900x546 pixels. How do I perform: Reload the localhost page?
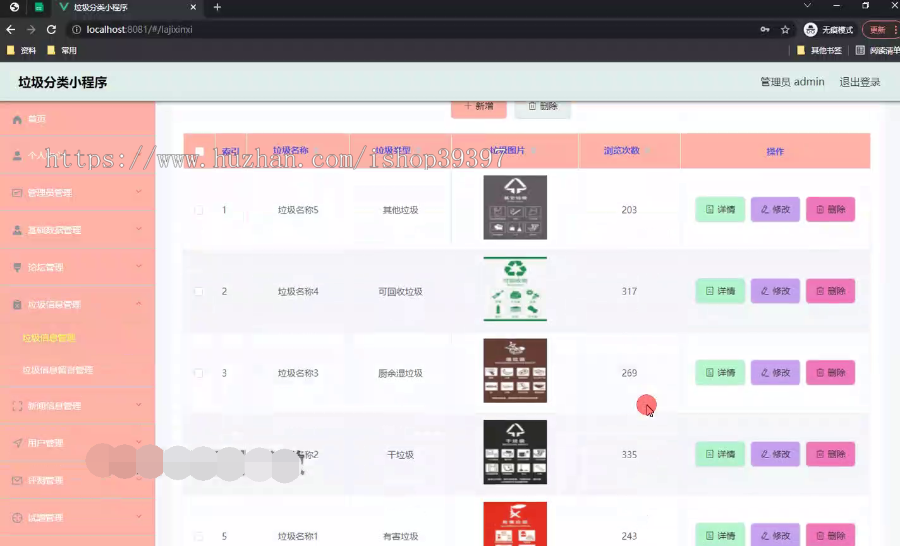tap(51, 29)
